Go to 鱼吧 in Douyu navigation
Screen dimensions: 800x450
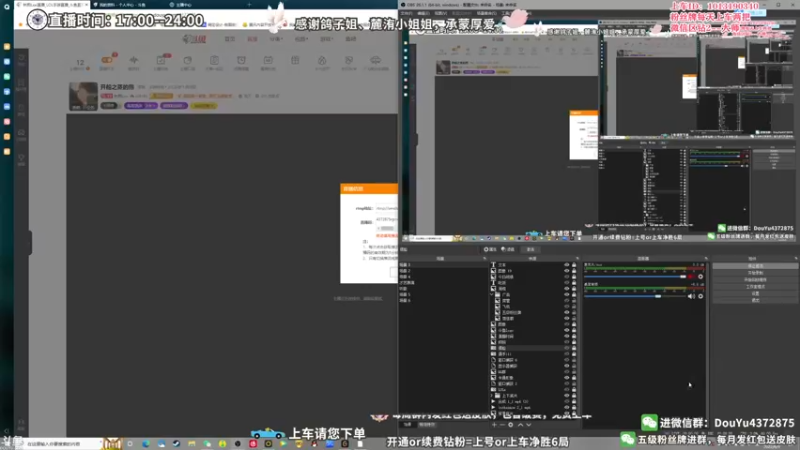[x=351, y=39]
